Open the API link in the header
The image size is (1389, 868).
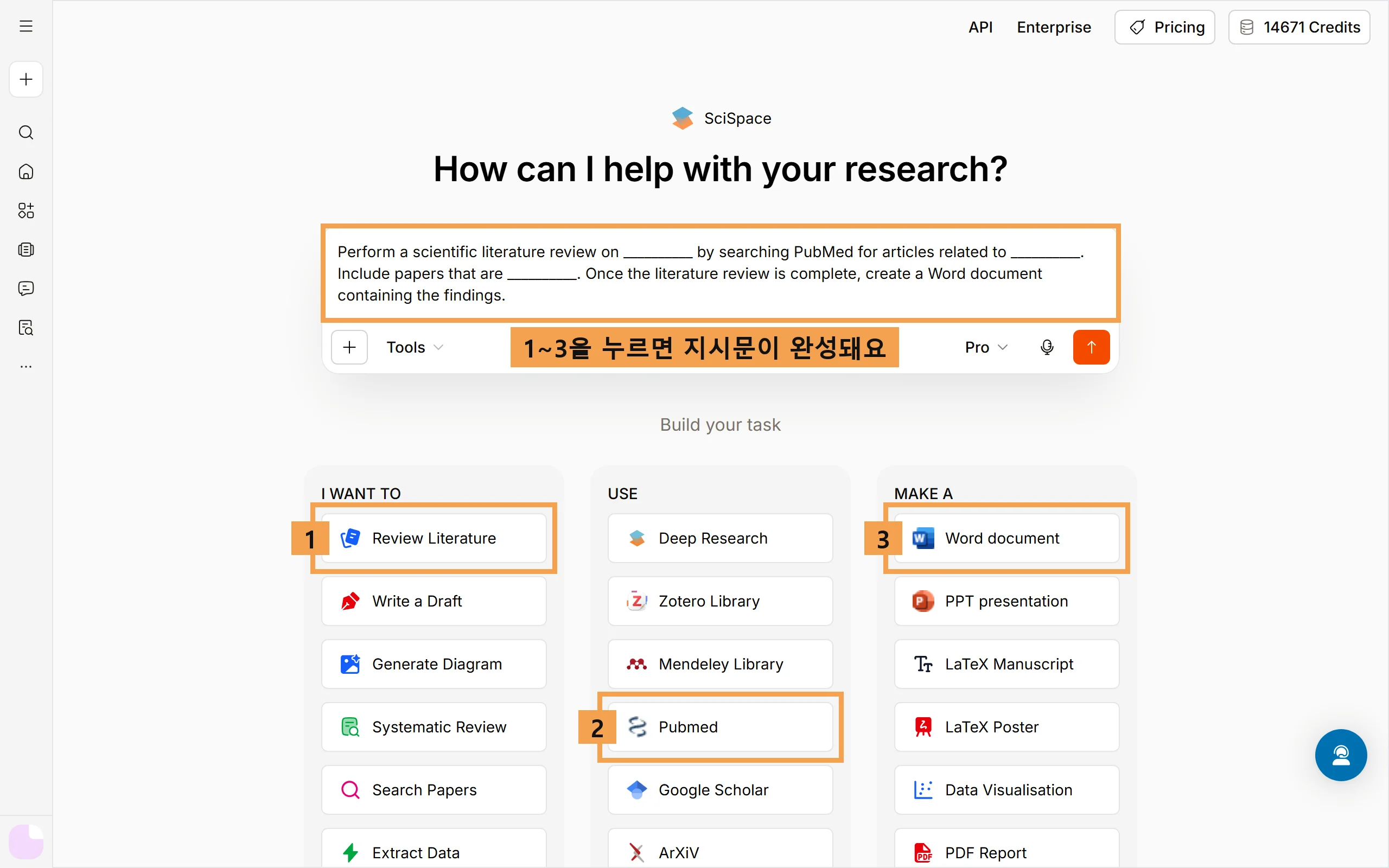[x=980, y=27]
